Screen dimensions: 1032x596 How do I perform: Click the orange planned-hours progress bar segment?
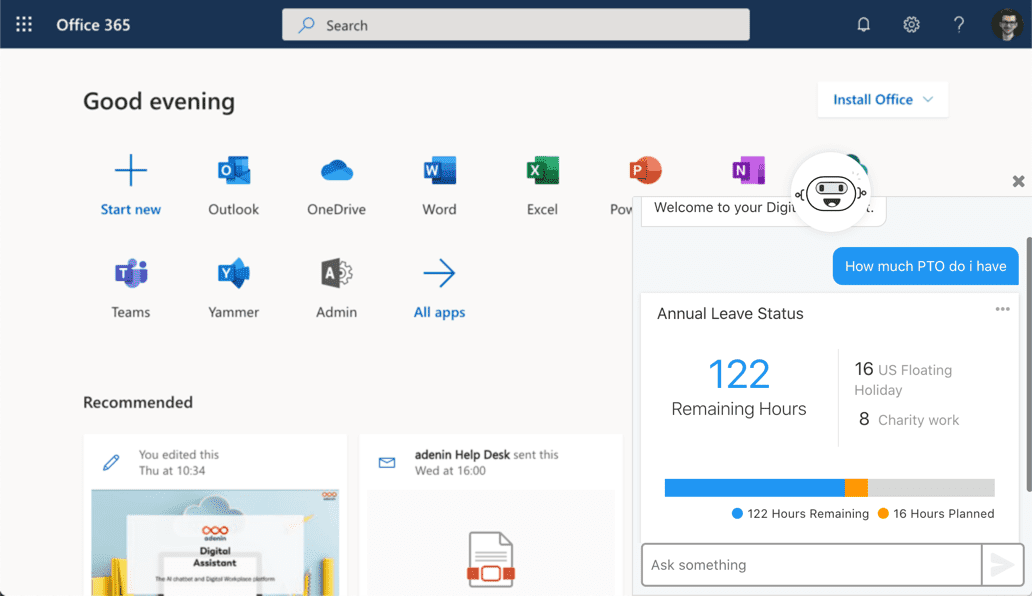click(x=856, y=487)
